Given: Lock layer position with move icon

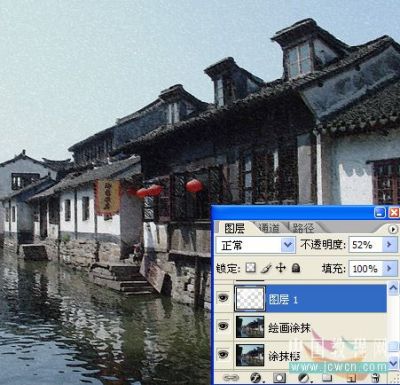Looking at the screenshot, I should [281, 268].
